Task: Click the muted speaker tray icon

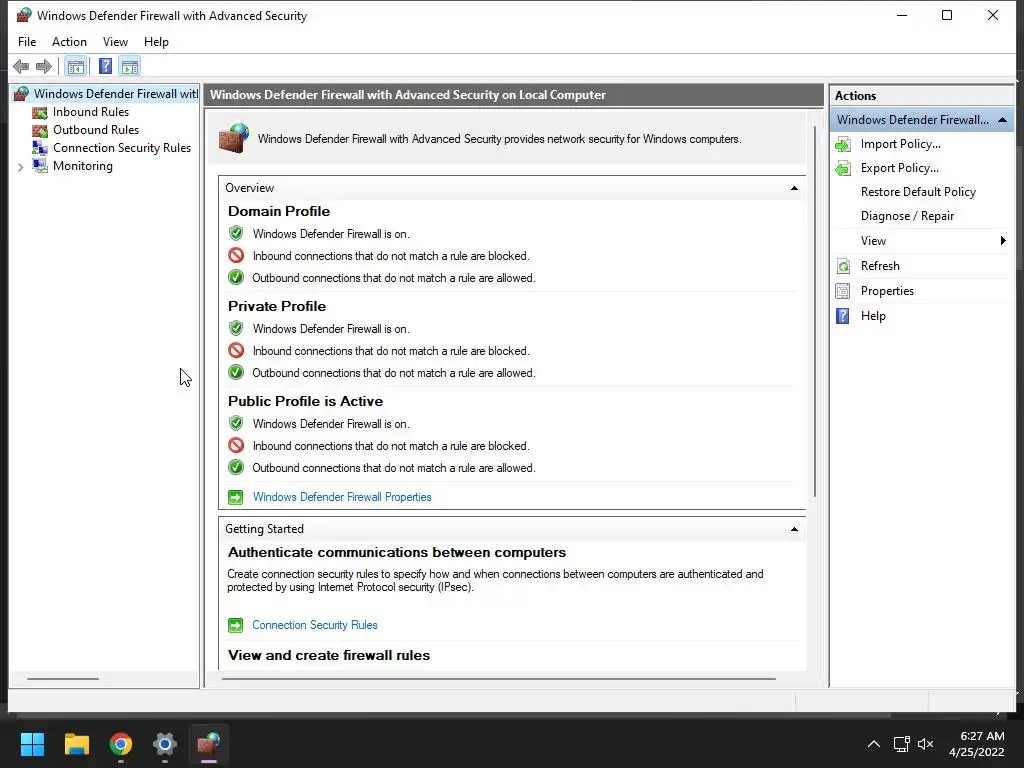Action: (925, 744)
